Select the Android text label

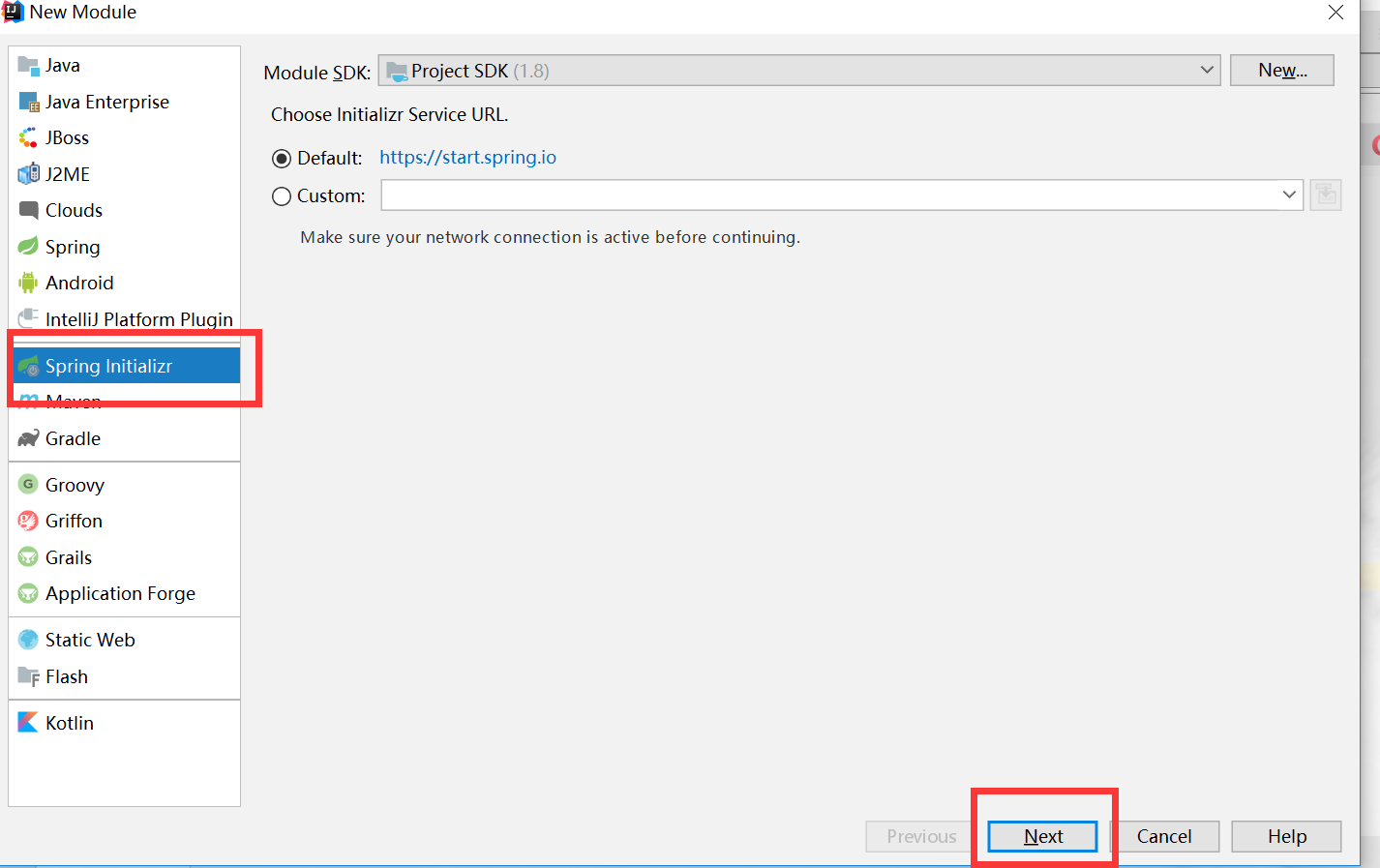(79, 283)
